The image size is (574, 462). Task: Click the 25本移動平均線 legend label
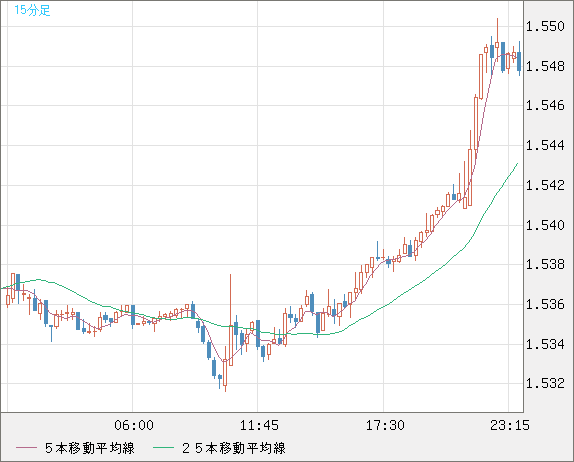pos(234,448)
